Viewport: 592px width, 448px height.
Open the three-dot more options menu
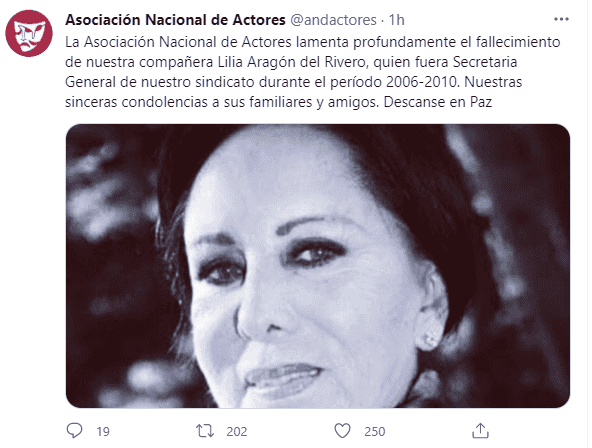pos(561,19)
